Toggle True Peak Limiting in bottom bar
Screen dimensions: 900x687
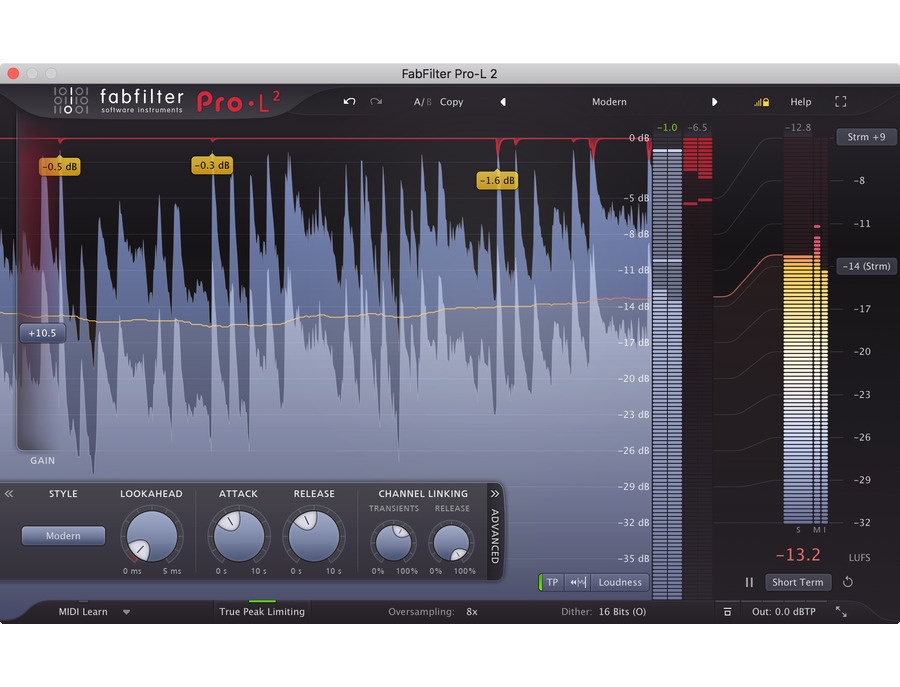[262, 612]
